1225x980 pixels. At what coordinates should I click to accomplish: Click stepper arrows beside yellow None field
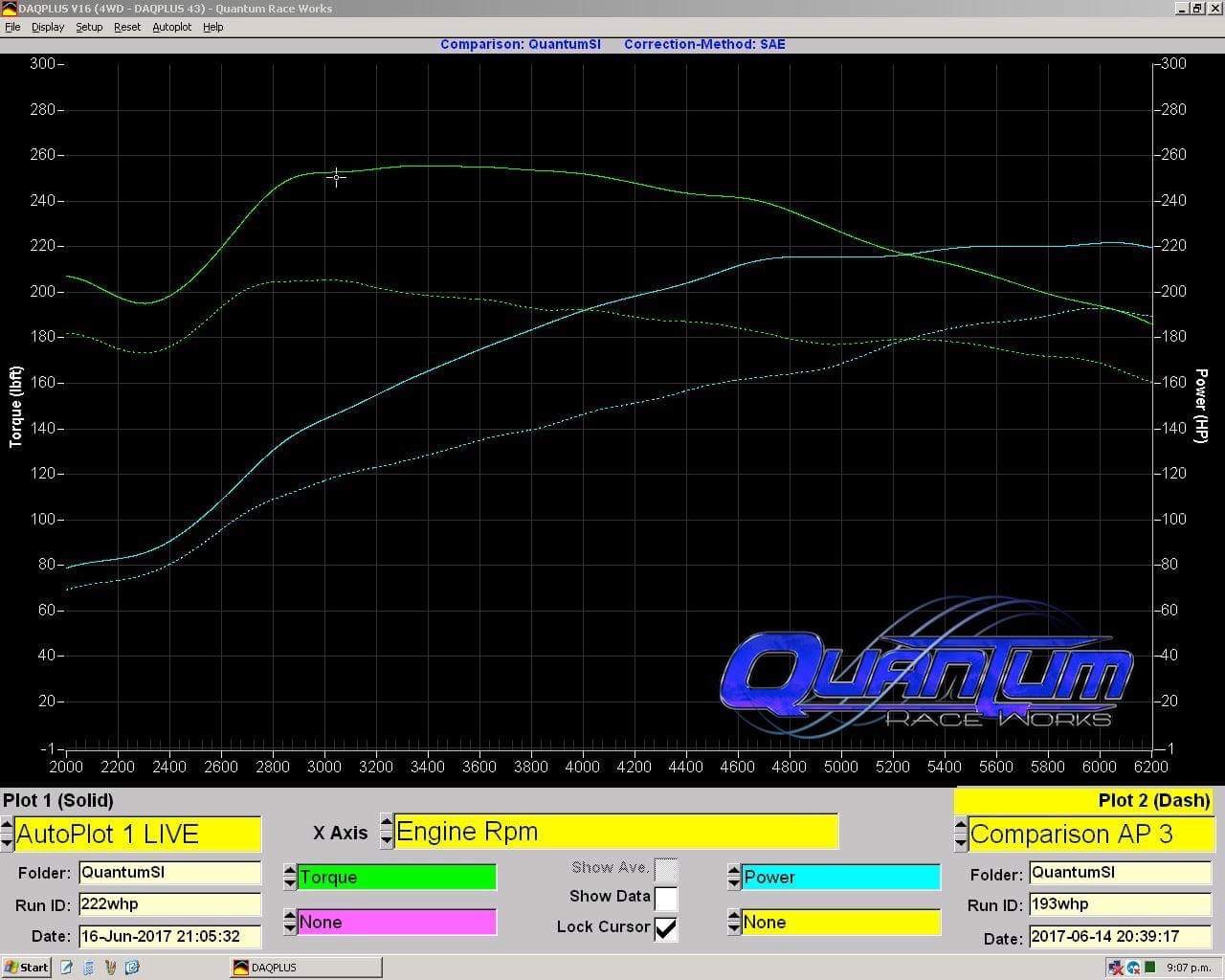734,922
